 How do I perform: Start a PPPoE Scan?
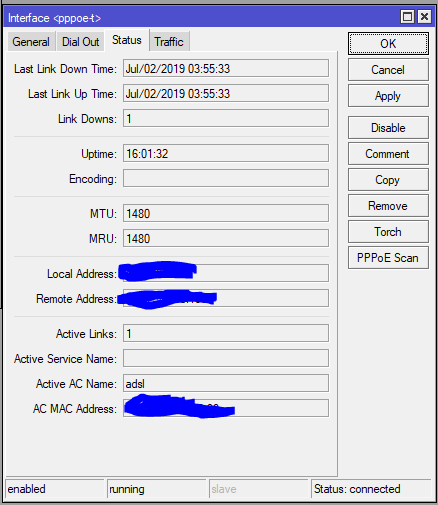click(x=388, y=258)
